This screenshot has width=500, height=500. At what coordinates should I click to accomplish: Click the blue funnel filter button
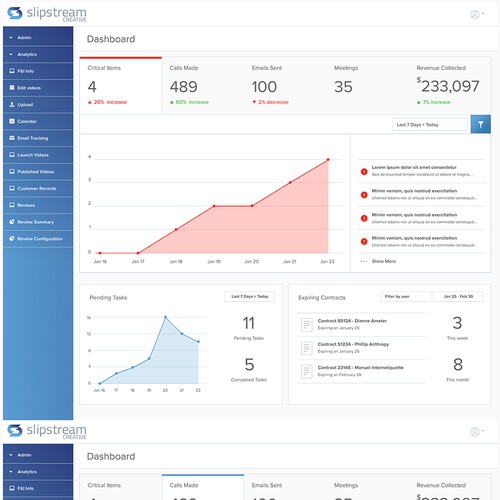(480, 124)
